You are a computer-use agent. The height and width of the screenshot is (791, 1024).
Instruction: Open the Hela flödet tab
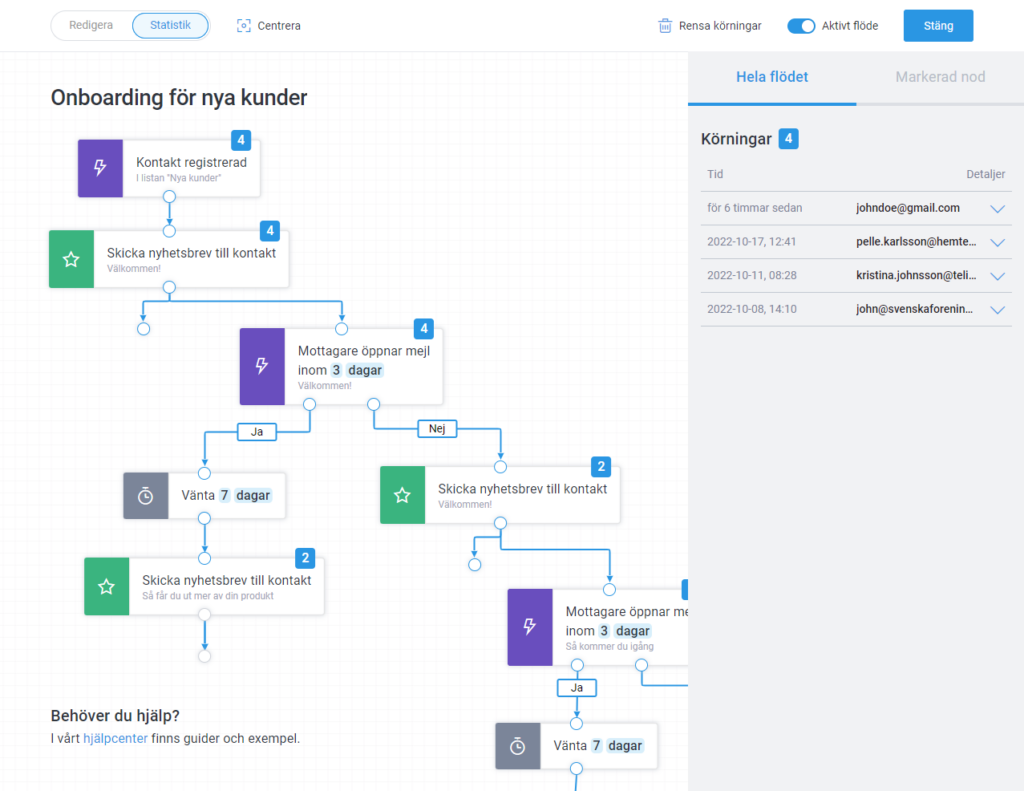pos(772,77)
